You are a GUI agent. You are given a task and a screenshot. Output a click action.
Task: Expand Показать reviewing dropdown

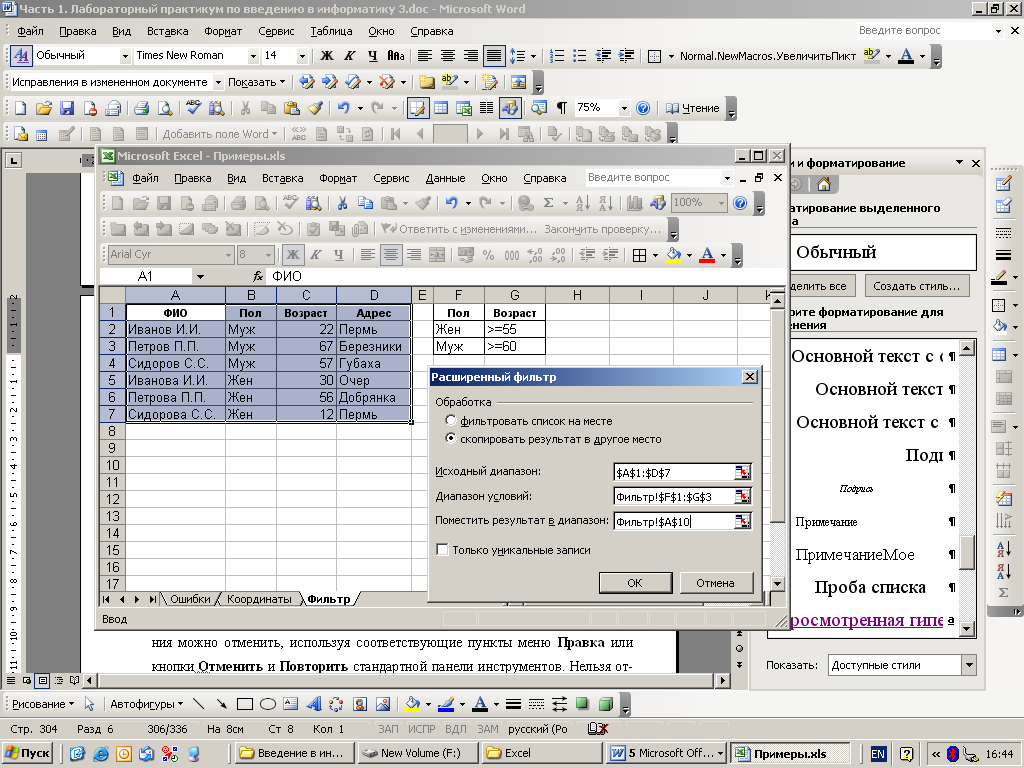(x=256, y=82)
